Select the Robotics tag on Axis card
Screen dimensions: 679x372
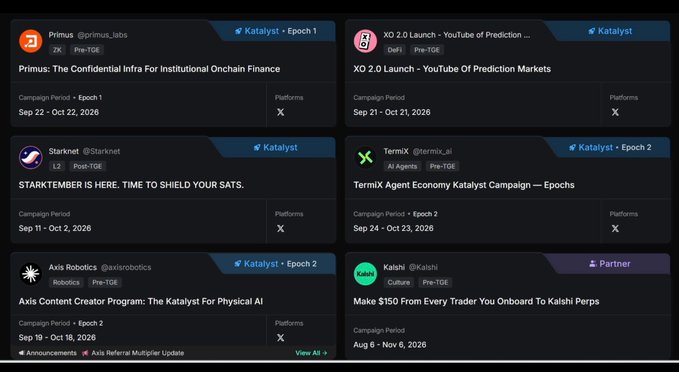66,282
